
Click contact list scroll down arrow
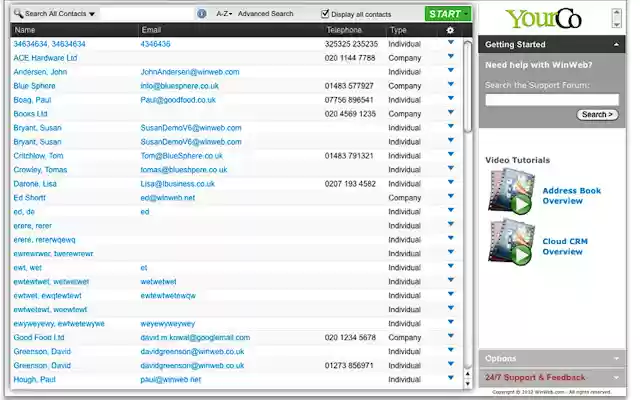[468, 384]
